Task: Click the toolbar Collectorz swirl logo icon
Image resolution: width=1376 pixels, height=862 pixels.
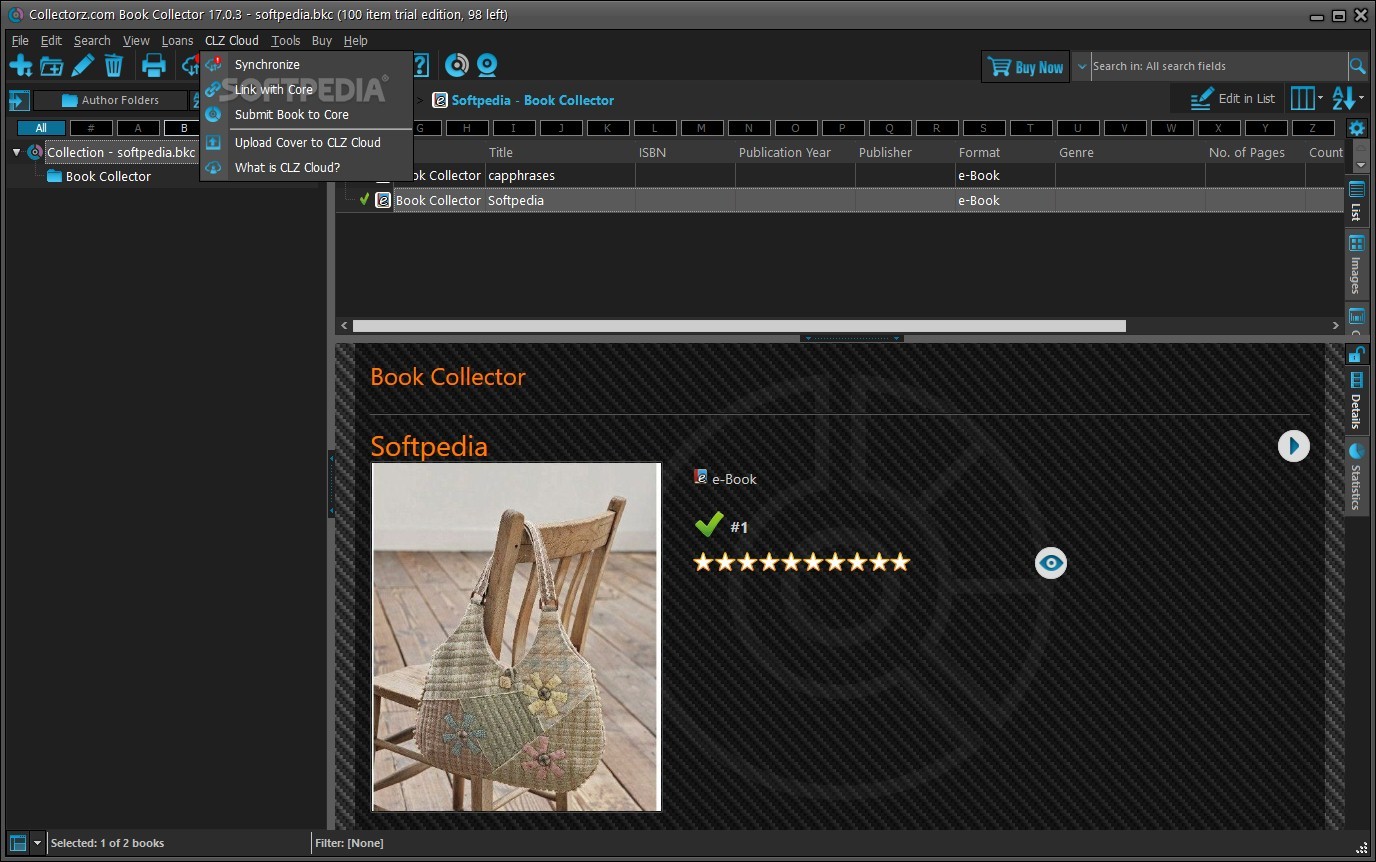Action: (456, 66)
